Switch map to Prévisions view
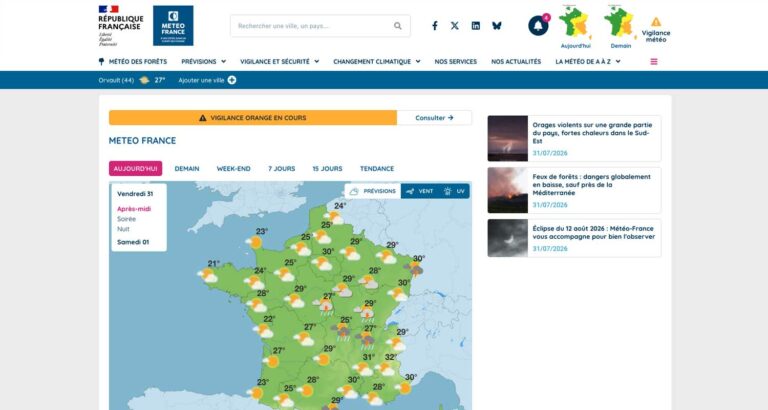Screen dimensions: 768x410 pyautogui.click(x=373, y=191)
